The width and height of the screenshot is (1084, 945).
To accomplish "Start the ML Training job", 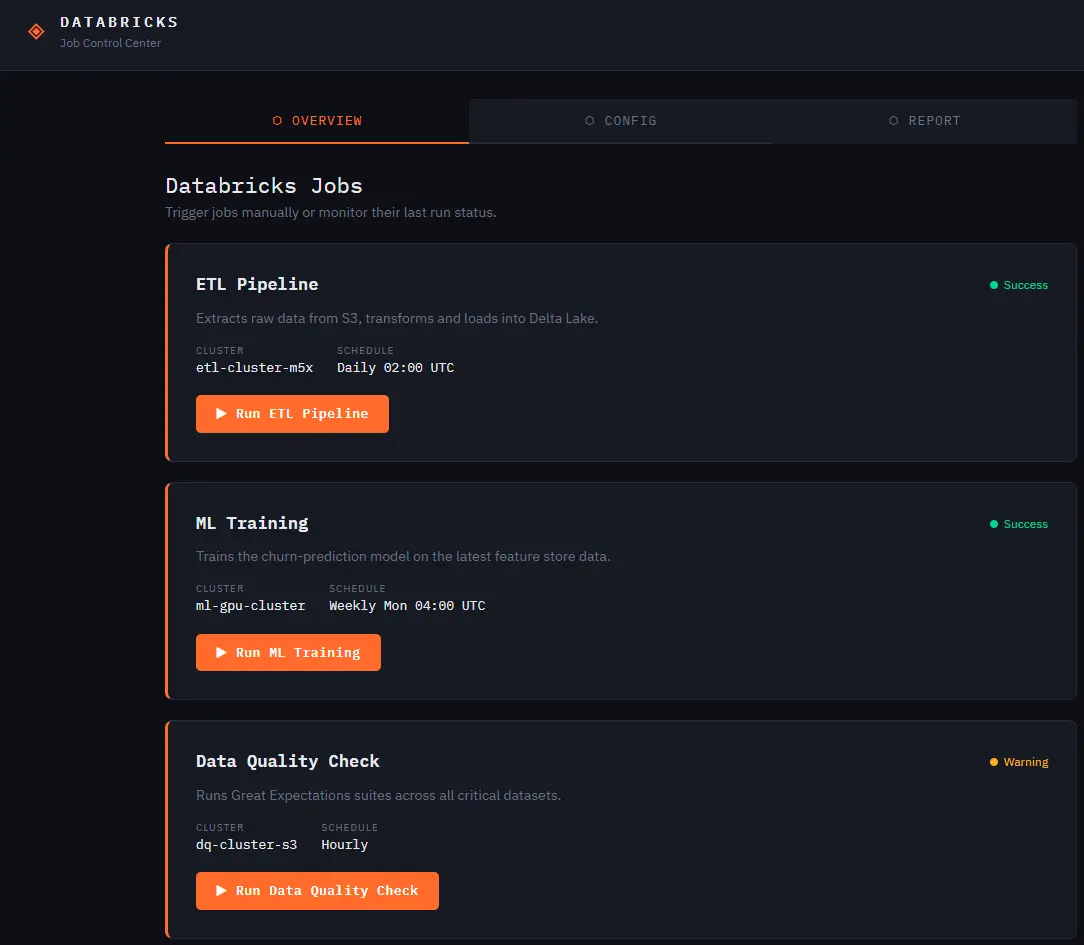I will tap(288, 653).
